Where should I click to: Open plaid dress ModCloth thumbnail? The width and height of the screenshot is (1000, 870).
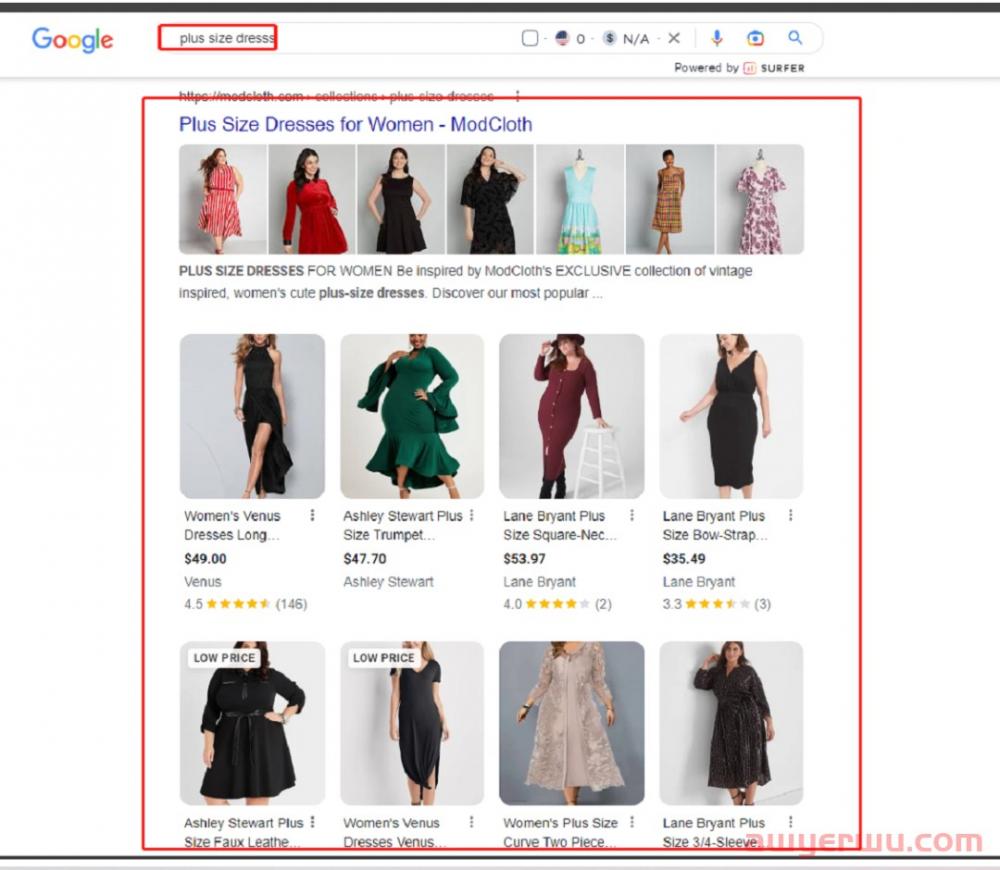(670, 199)
